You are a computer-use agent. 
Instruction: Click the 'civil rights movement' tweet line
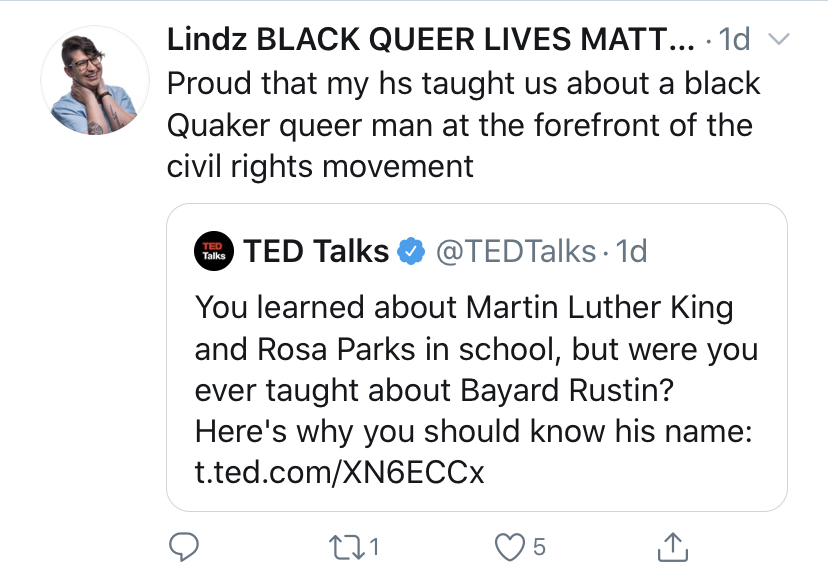[x=320, y=167]
